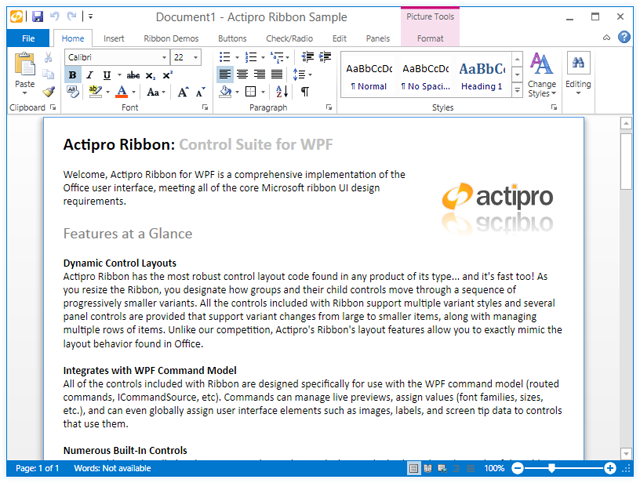
Task: Toggle Show paragraph marks pilcrow
Action: click(304, 91)
